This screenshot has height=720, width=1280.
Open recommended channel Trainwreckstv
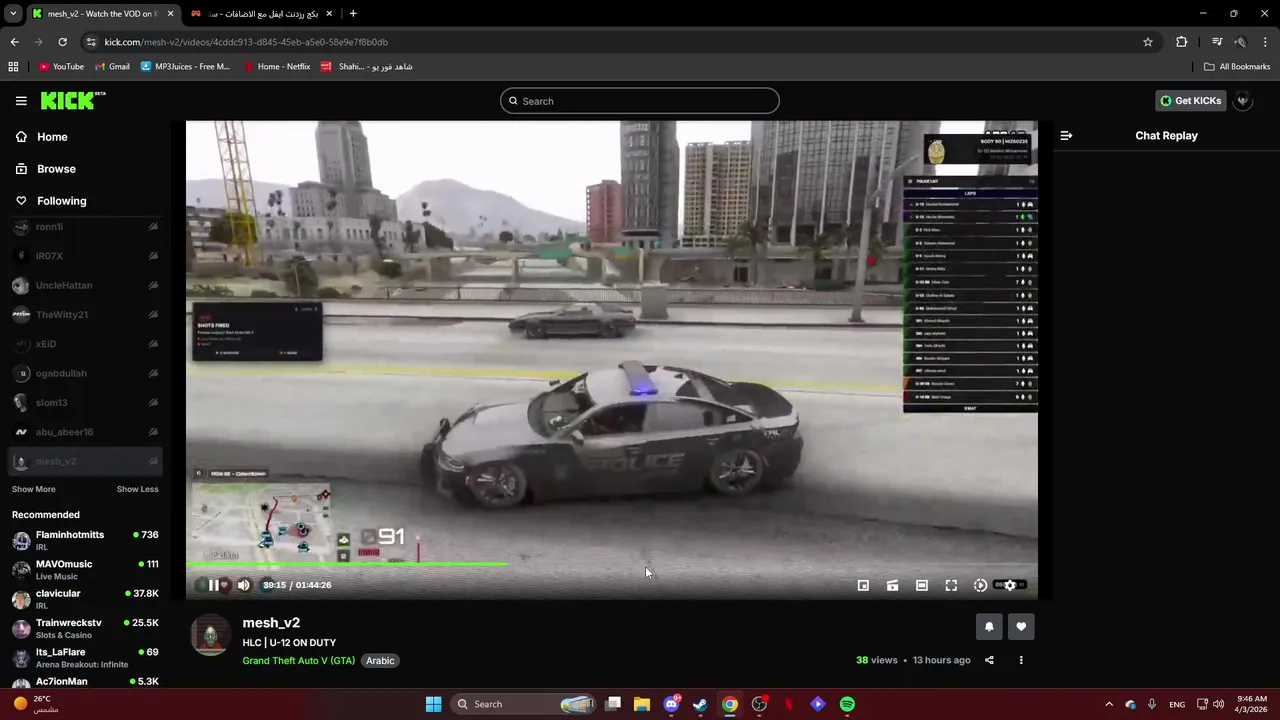(x=85, y=628)
